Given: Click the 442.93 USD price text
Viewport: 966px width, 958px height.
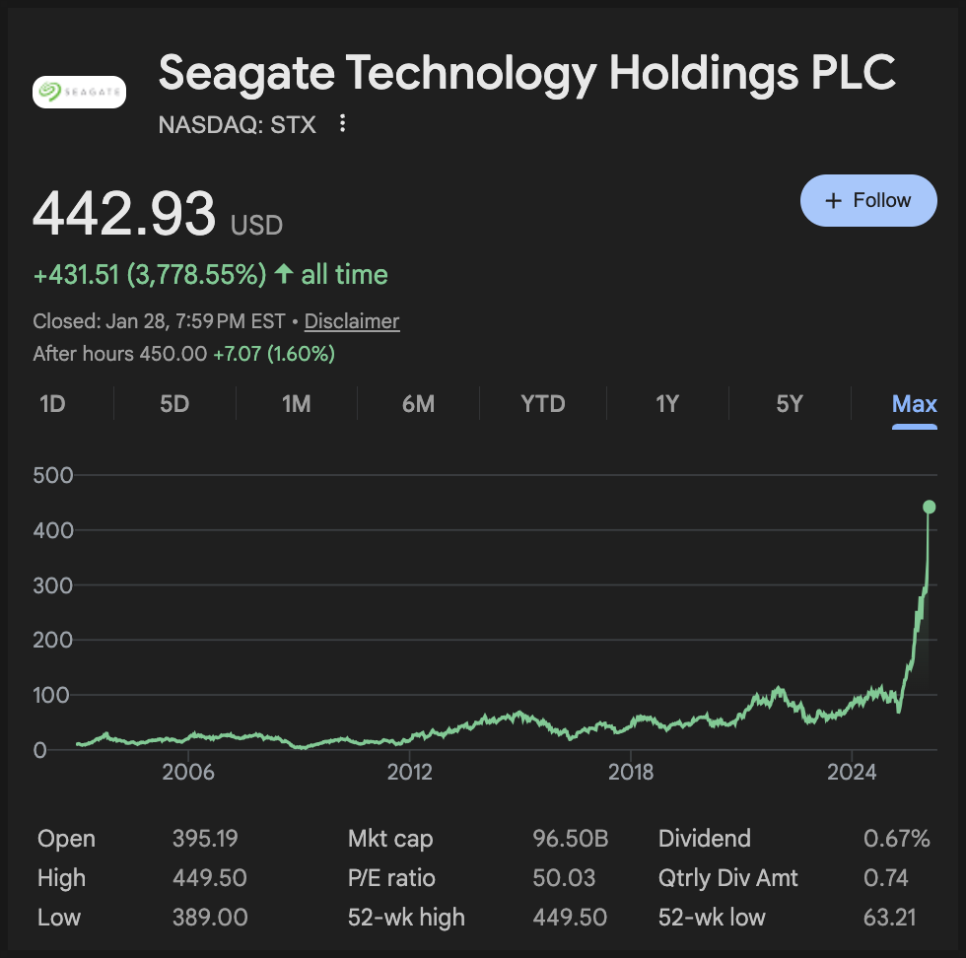Looking at the screenshot, I should point(124,214).
